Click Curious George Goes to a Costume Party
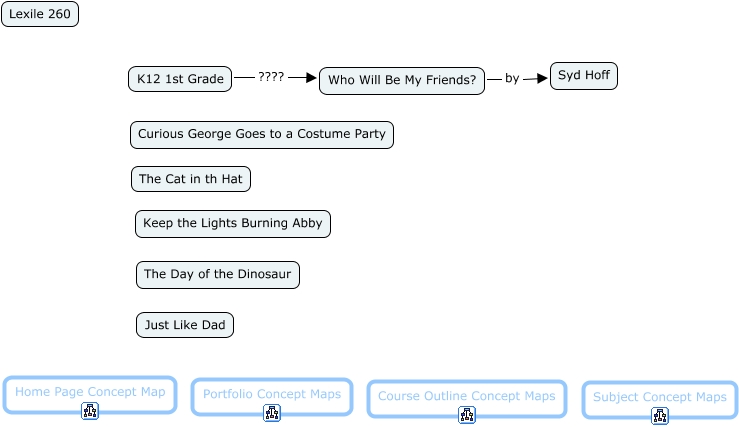 point(262,134)
